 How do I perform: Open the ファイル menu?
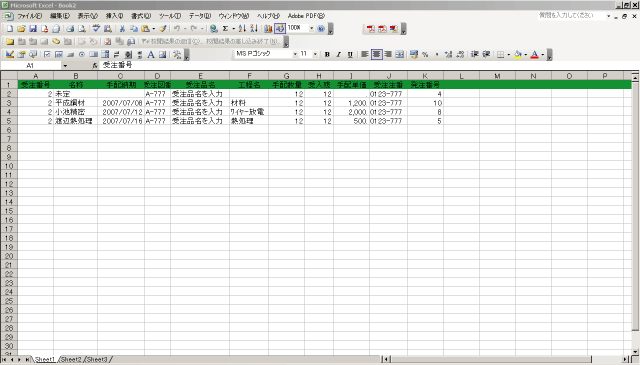tap(29, 16)
